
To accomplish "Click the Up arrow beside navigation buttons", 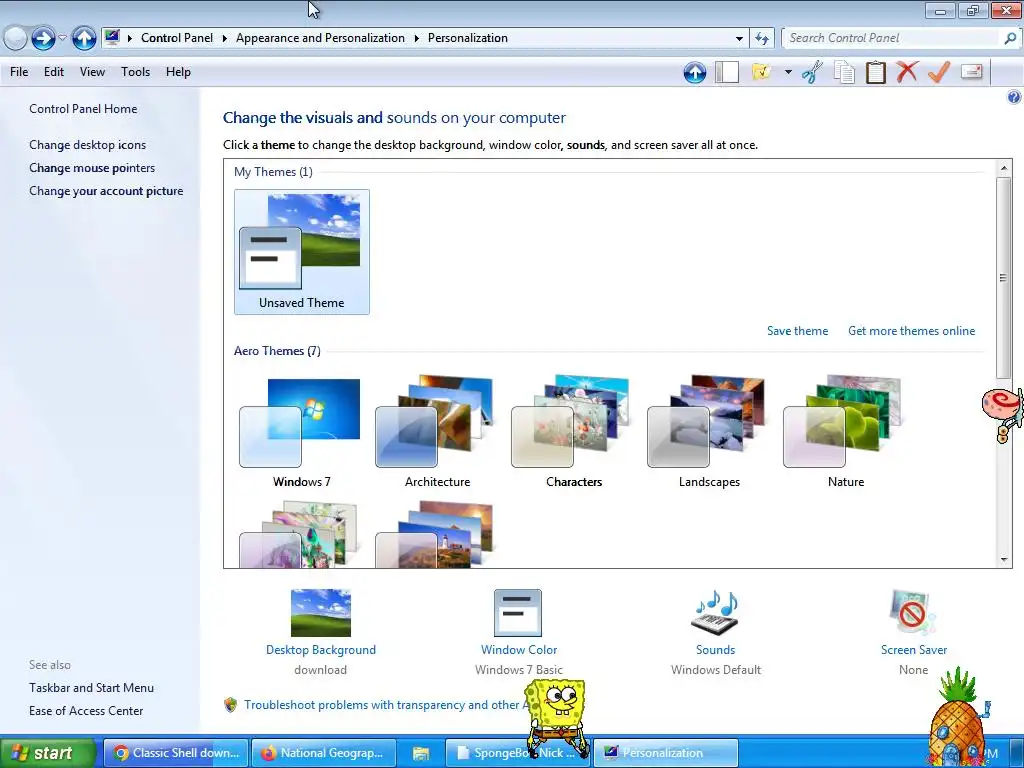I will coord(84,38).
